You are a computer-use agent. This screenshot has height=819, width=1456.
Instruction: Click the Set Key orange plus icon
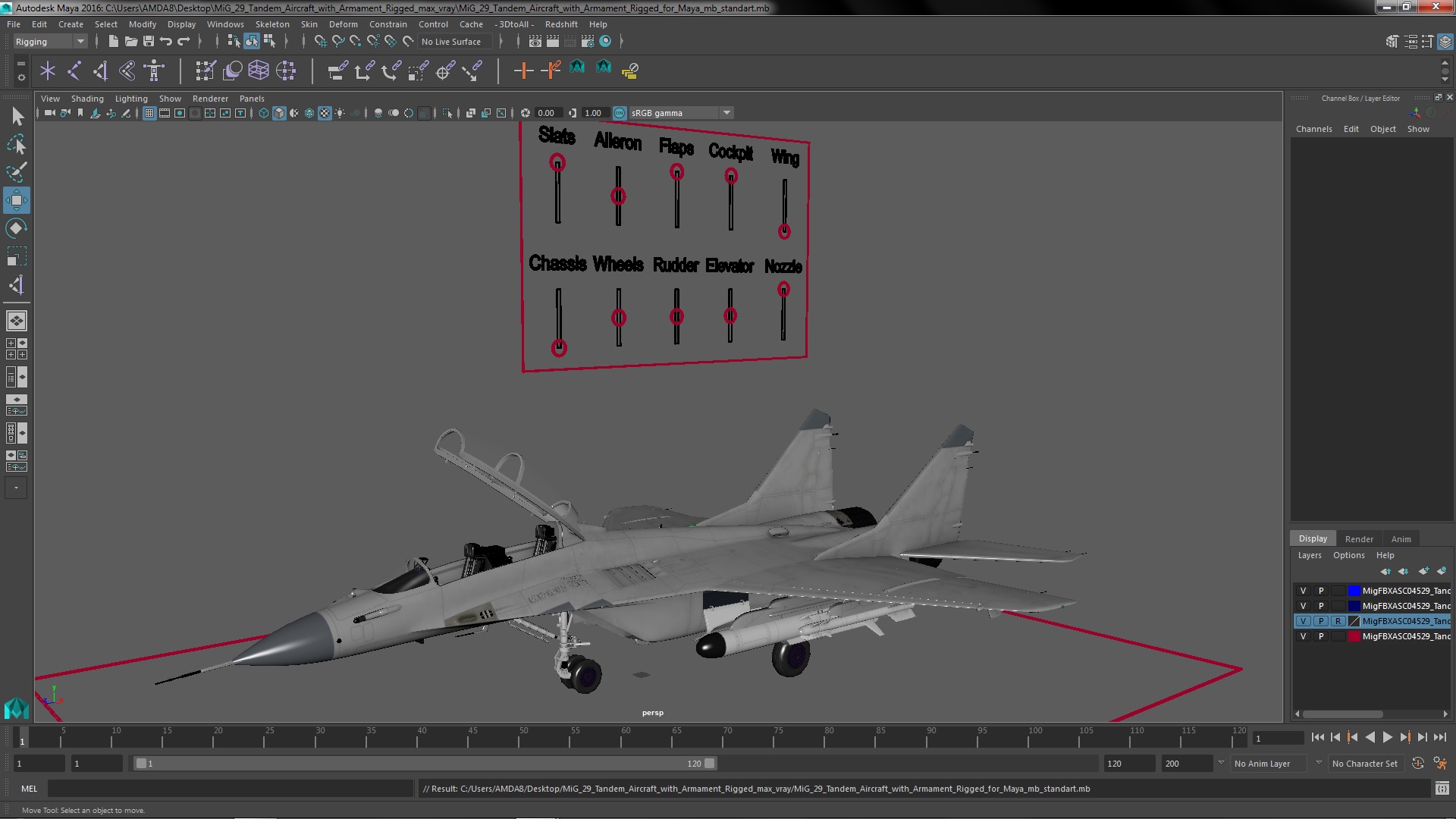click(523, 71)
